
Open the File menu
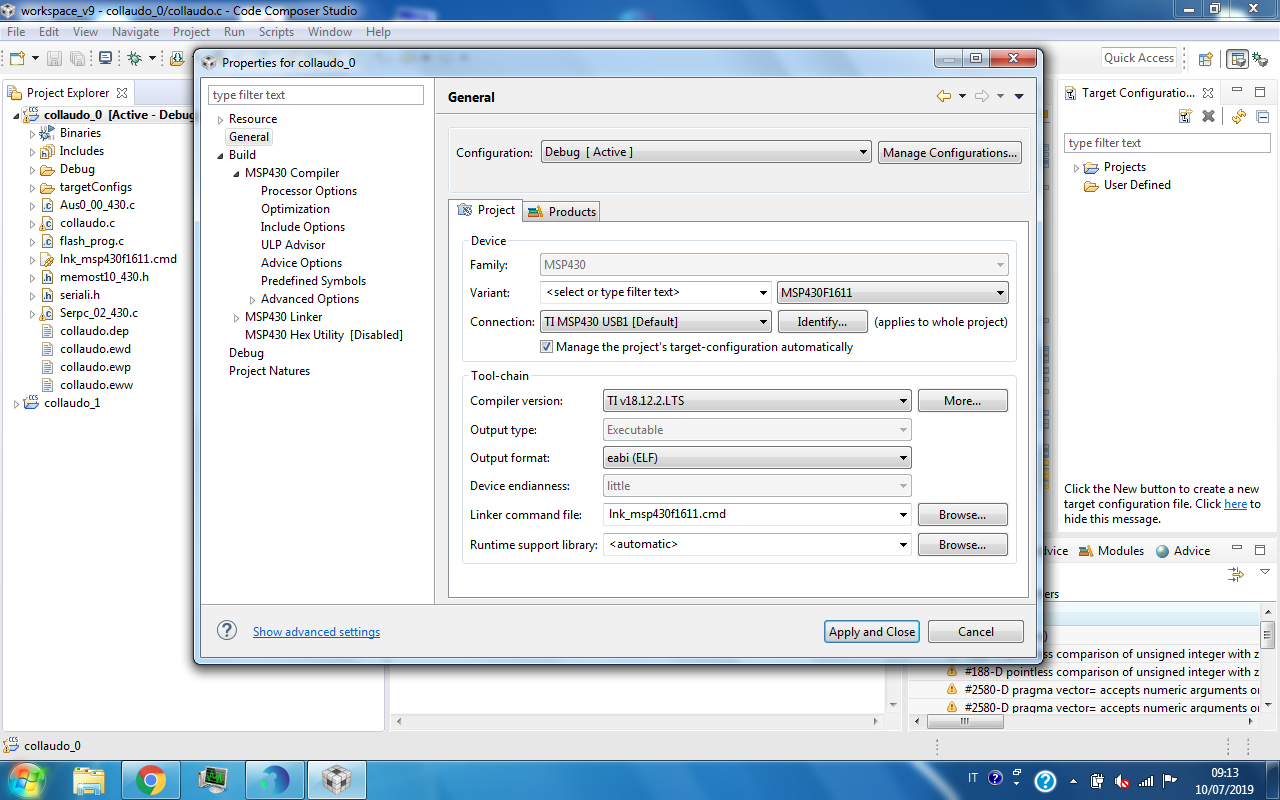(16, 32)
